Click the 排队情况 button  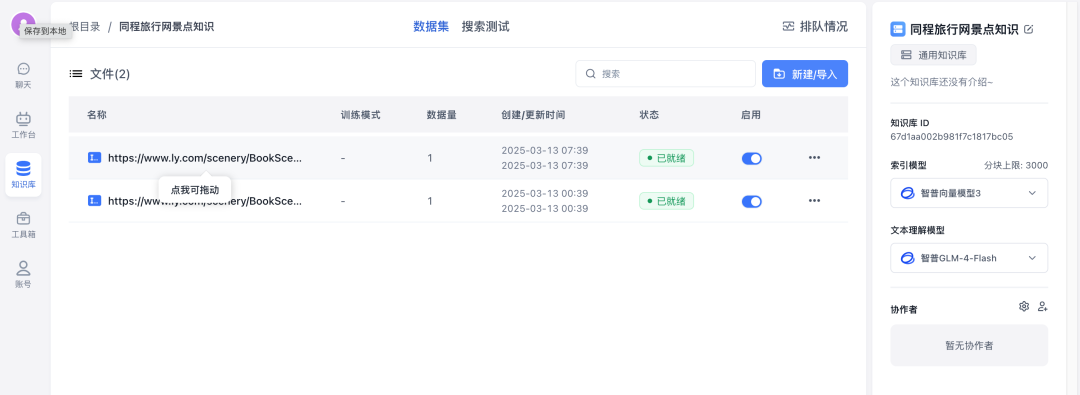coord(816,27)
